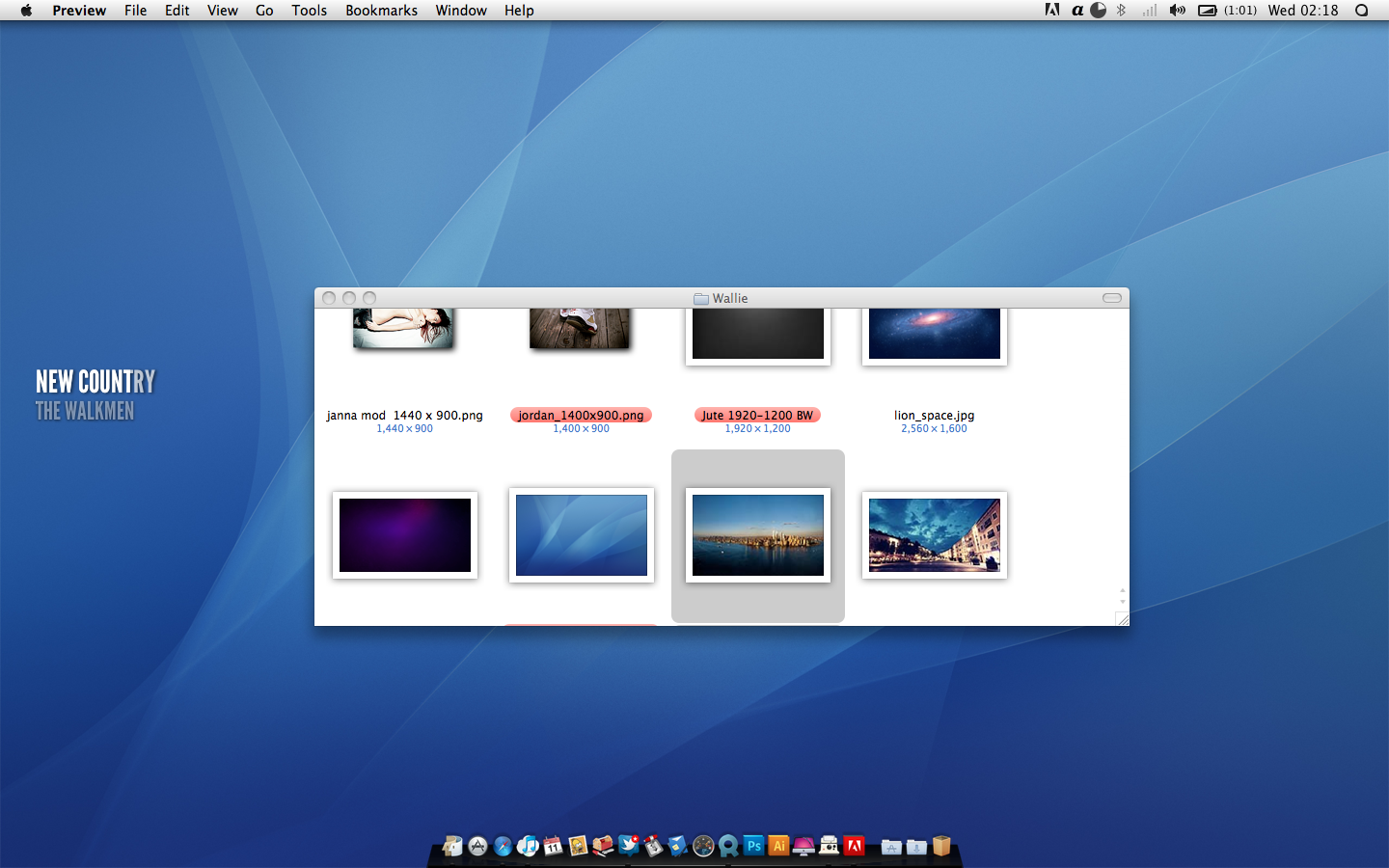Select the purple gradient wallpaper thumbnail
The width and height of the screenshot is (1389, 868).
[405, 535]
